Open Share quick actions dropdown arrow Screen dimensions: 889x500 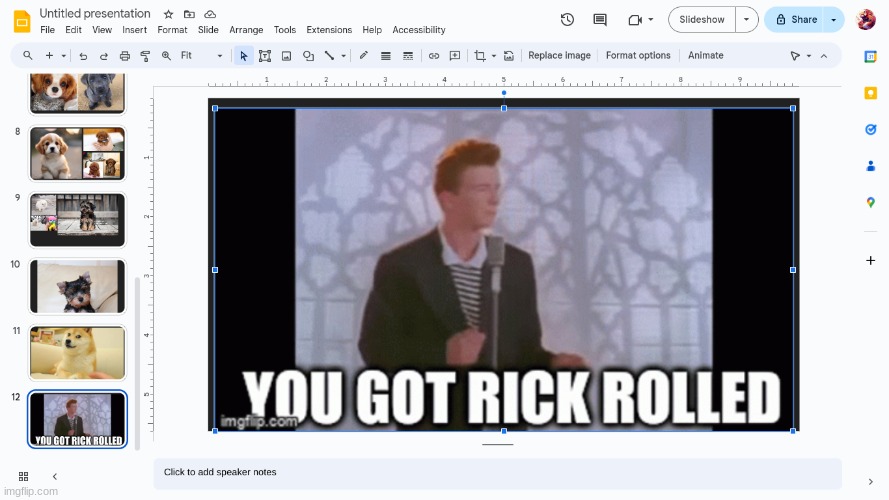click(x=834, y=20)
